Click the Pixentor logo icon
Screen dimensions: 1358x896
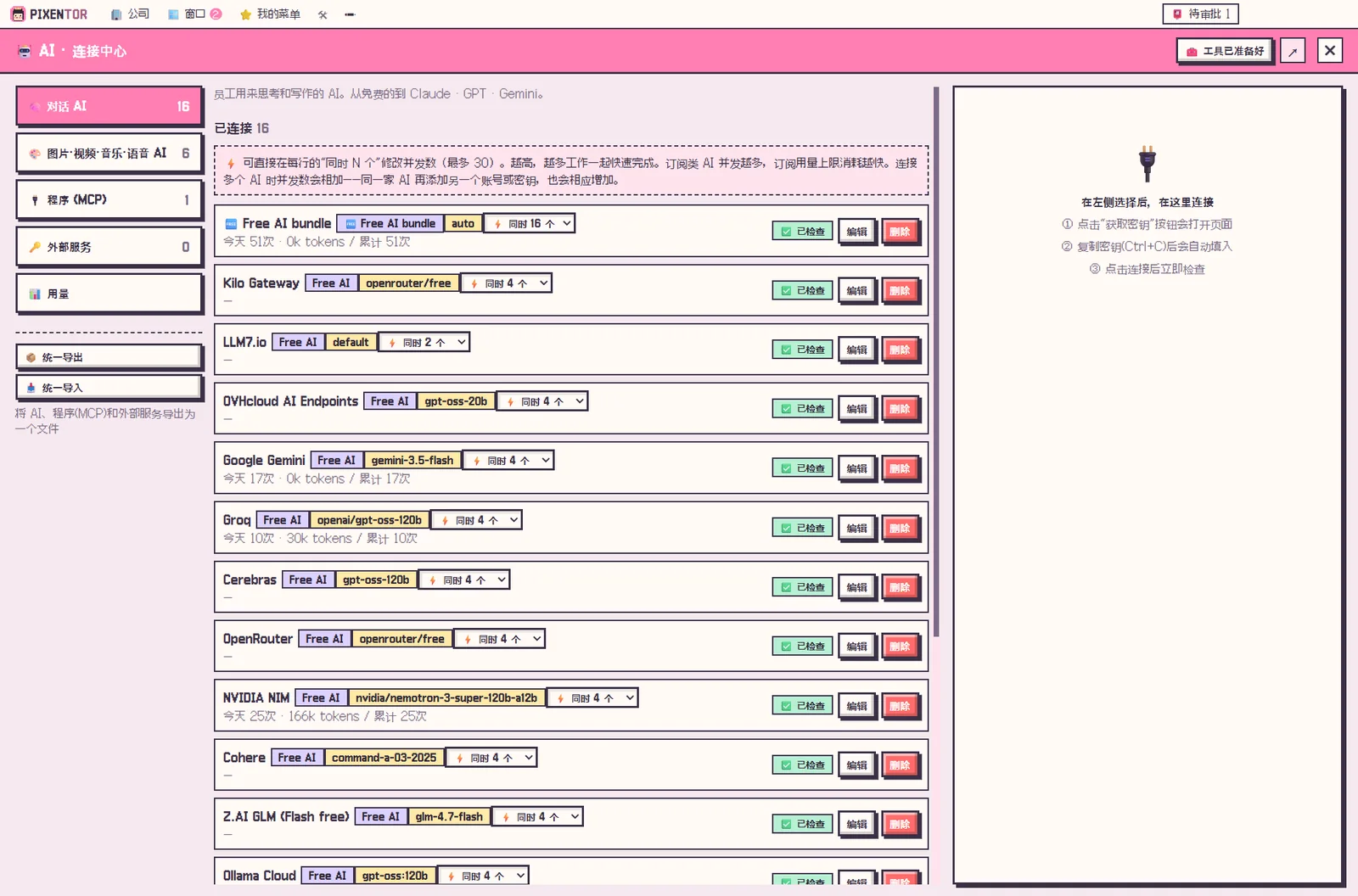click(18, 14)
